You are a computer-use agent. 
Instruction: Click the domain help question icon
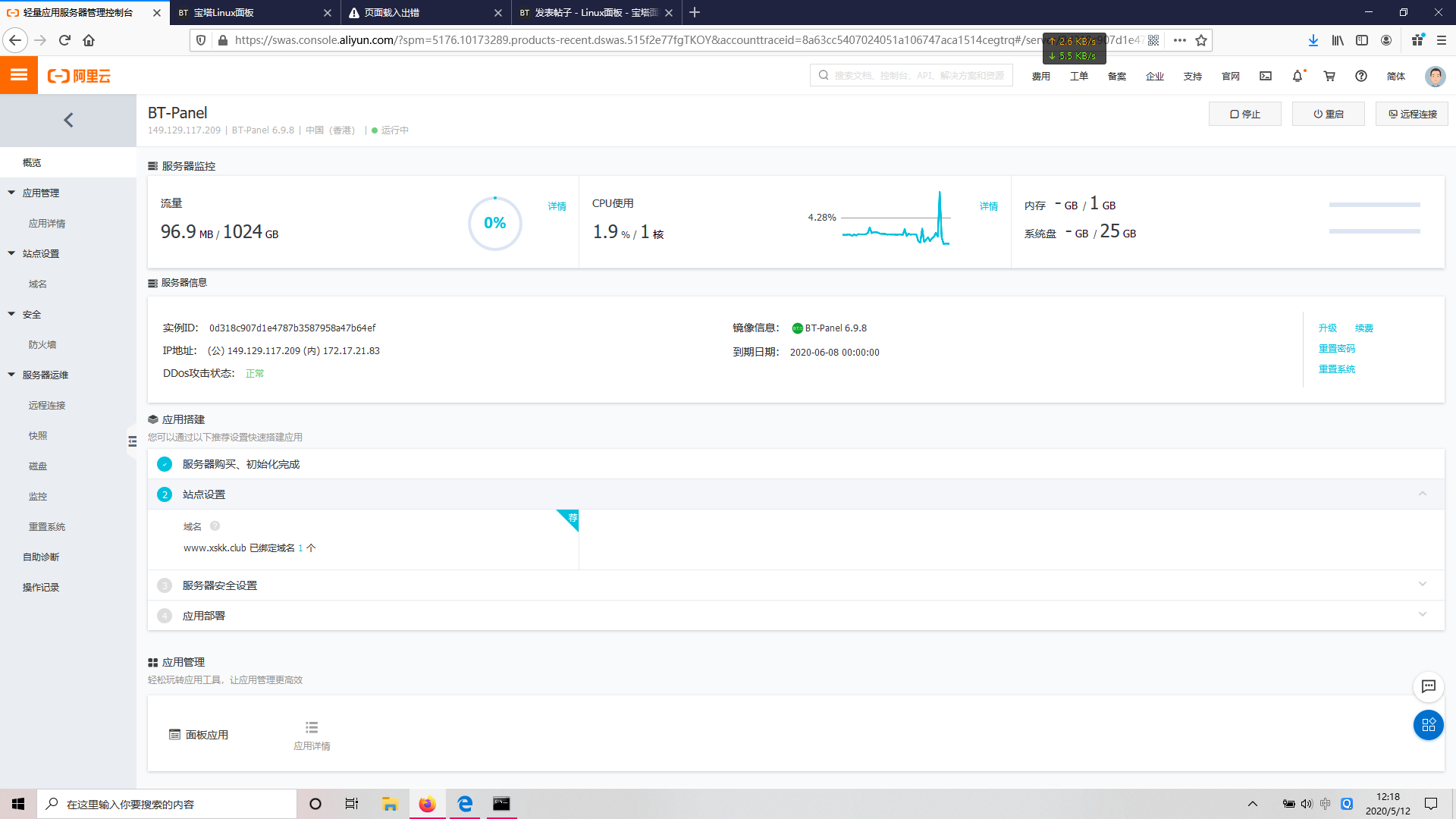215,526
